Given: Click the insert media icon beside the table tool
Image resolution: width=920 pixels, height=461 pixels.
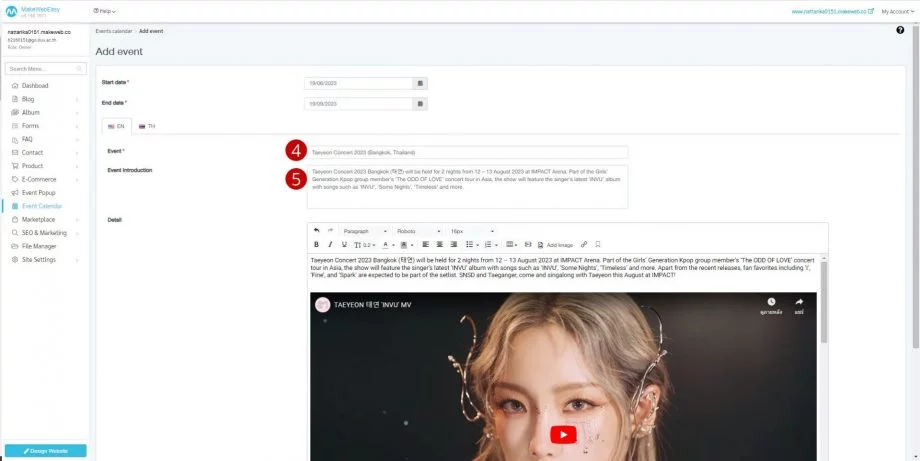Looking at the screenshot, I should [527, 244].
